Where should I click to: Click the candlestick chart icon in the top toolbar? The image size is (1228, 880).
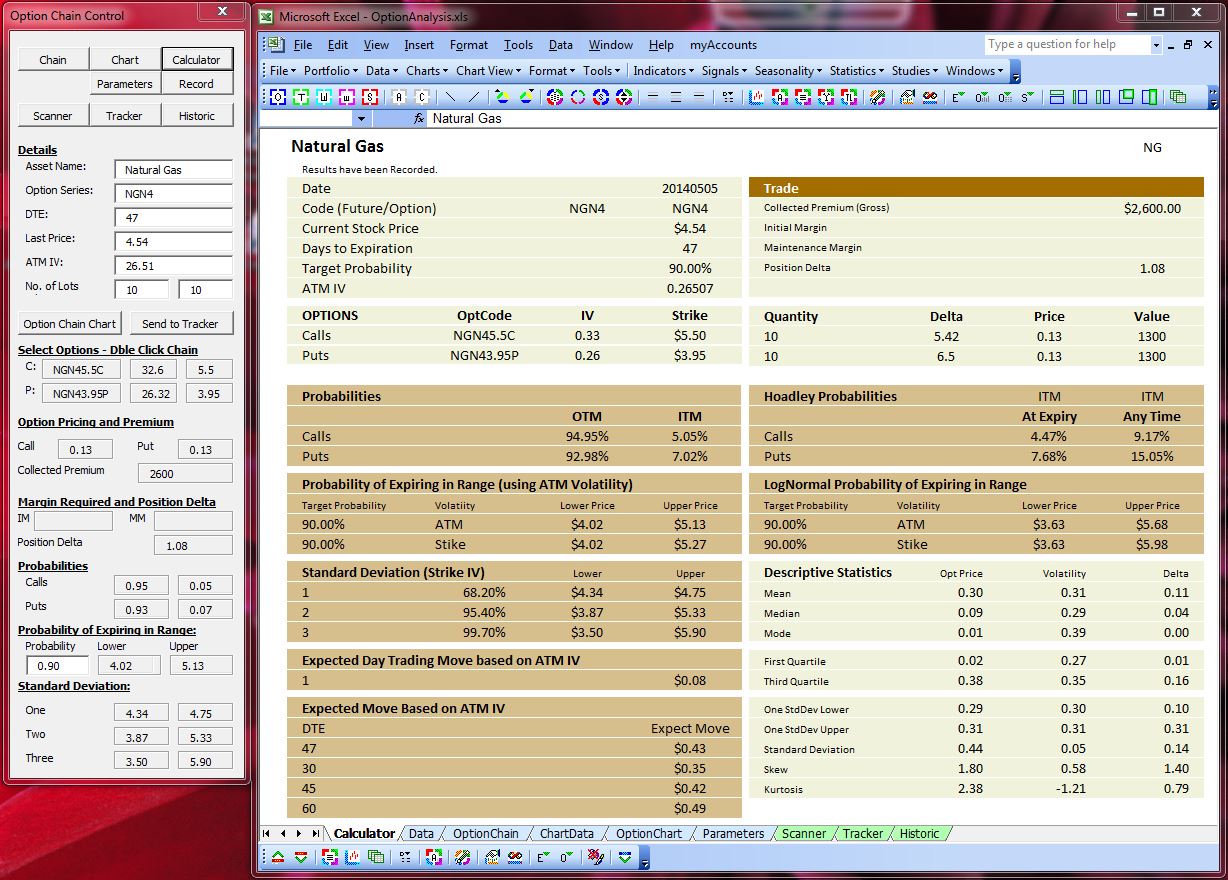point(756,97)
